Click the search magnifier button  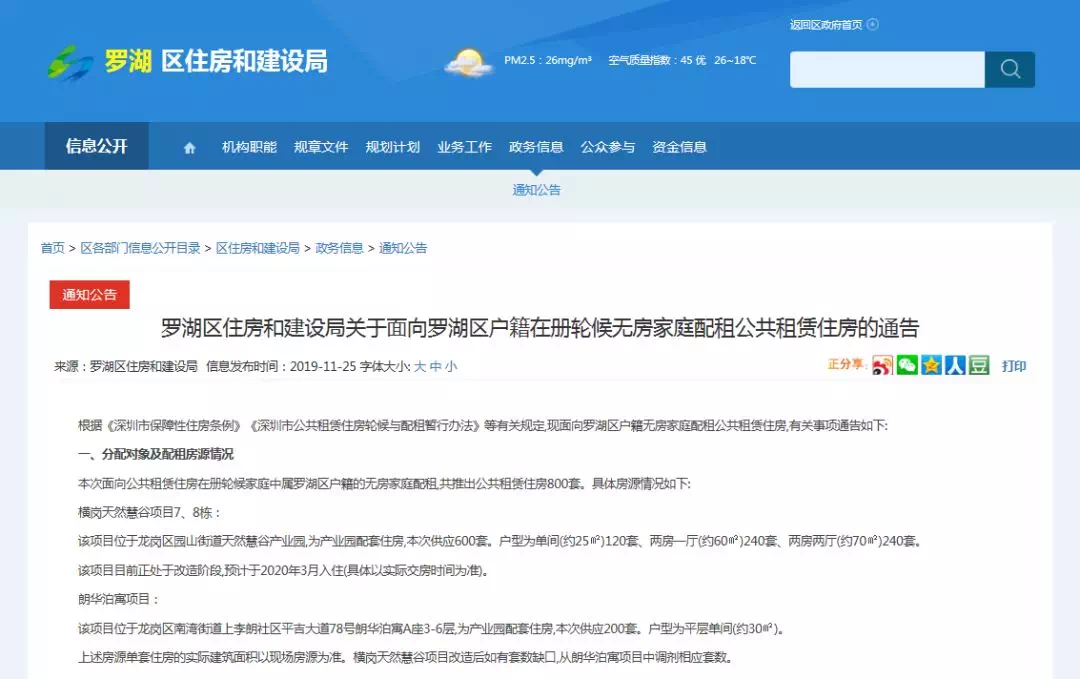(x=1009, y=70)
